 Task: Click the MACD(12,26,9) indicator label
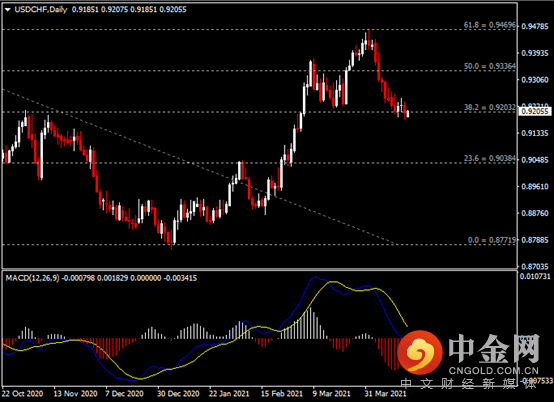tap(32, 278)
